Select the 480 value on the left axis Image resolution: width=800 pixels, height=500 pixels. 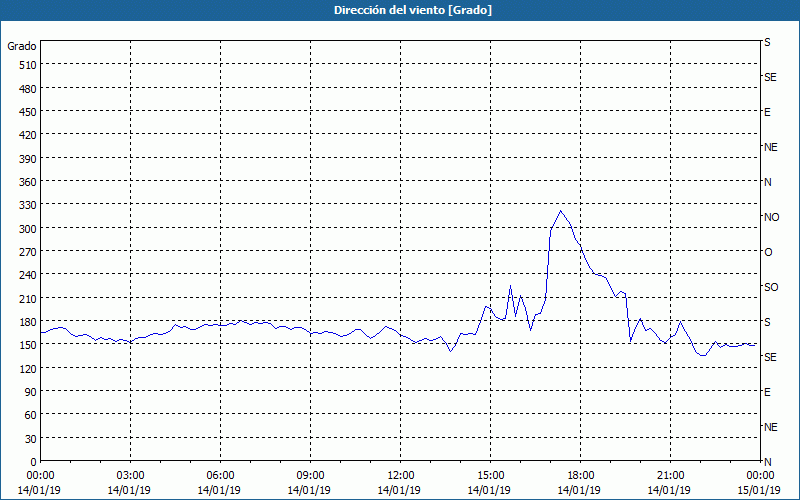coord(28,89)
